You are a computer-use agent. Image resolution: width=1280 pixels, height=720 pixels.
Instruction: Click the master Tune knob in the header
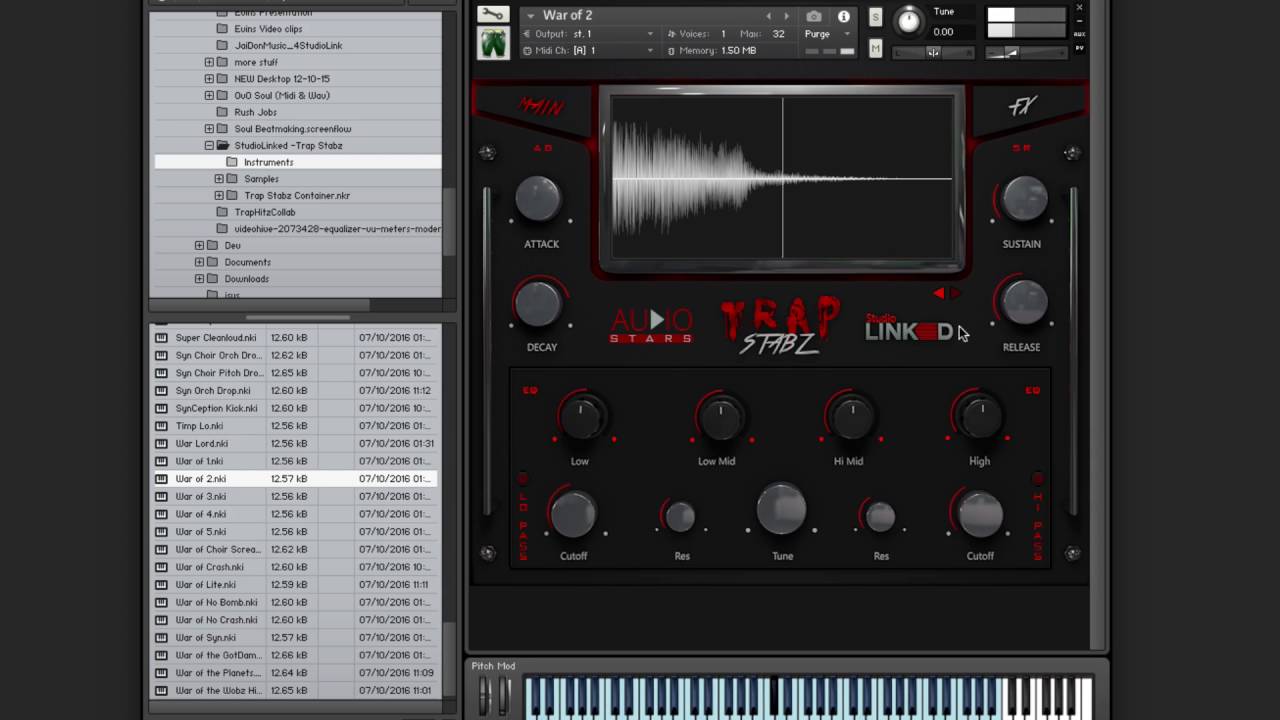pyautogui.click(x=909, y=19)
